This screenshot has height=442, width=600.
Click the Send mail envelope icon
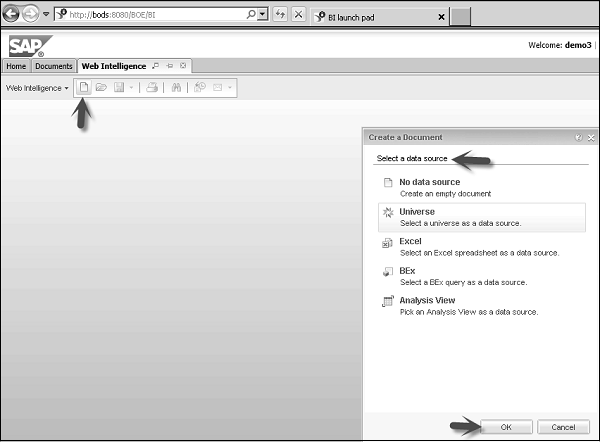point(217,88)
